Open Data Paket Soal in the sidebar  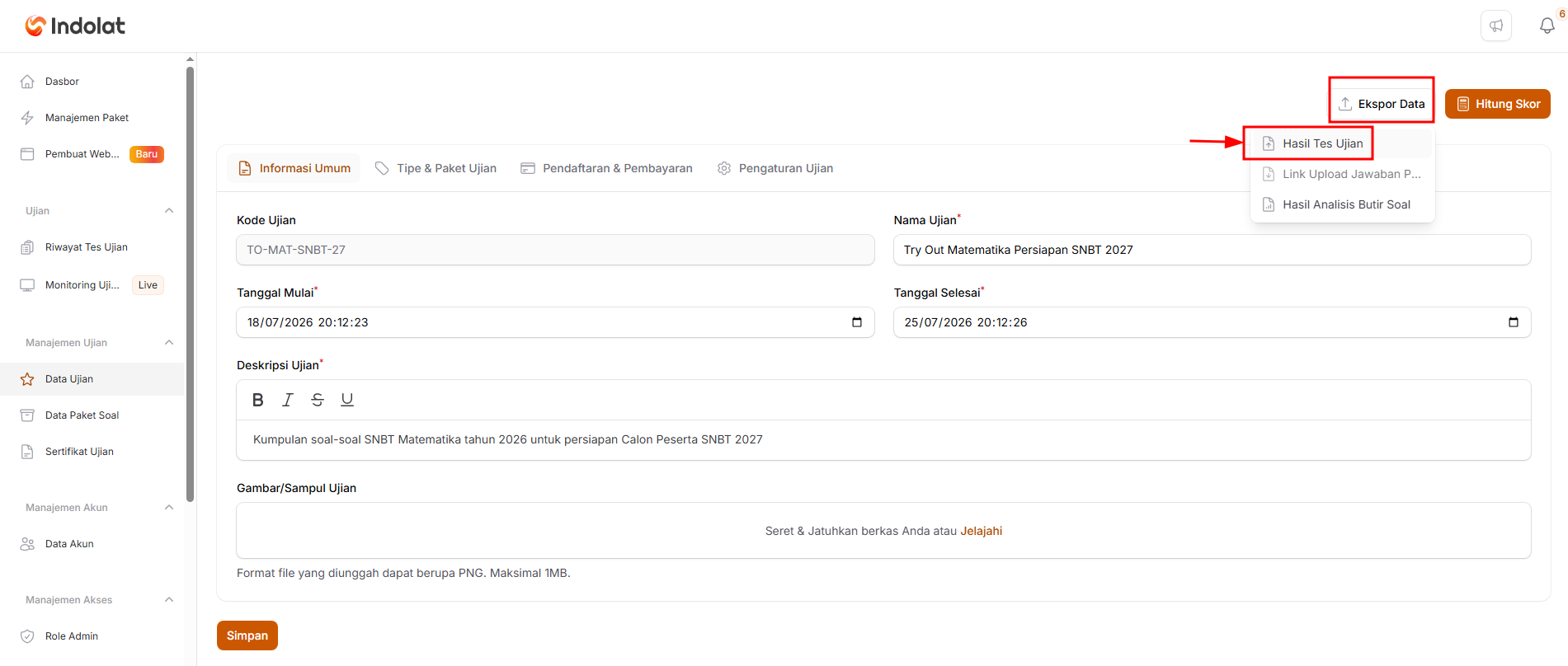(92, 415)
